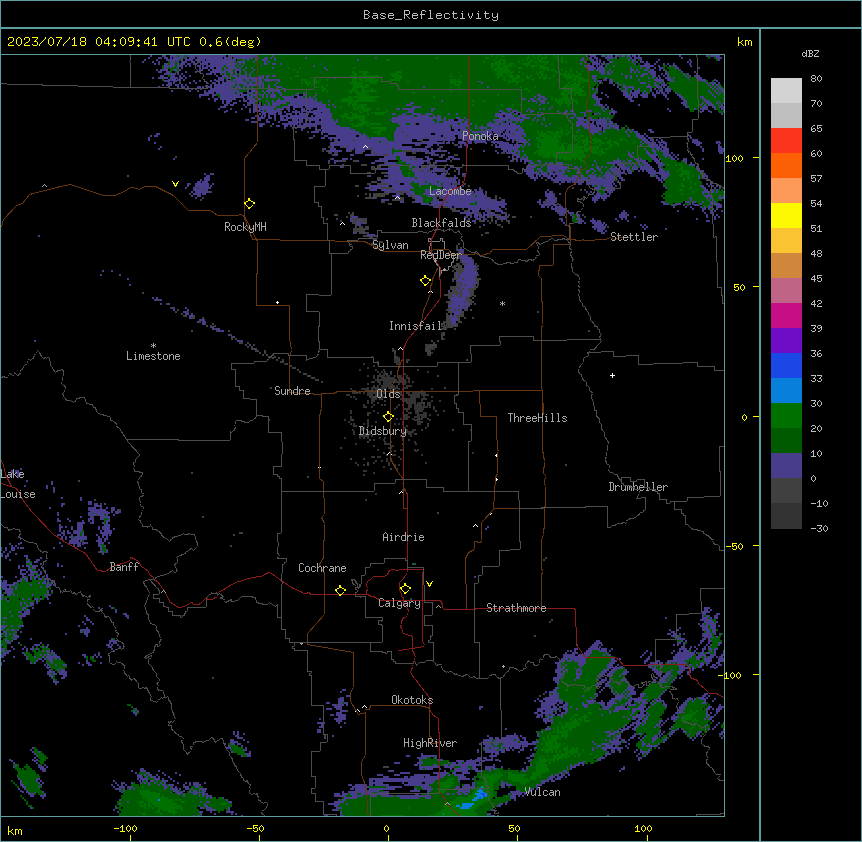Viewport: 862px width, 842px height.
Task: Click the -50 tick label on the right axis
Action: coord(734,546)
